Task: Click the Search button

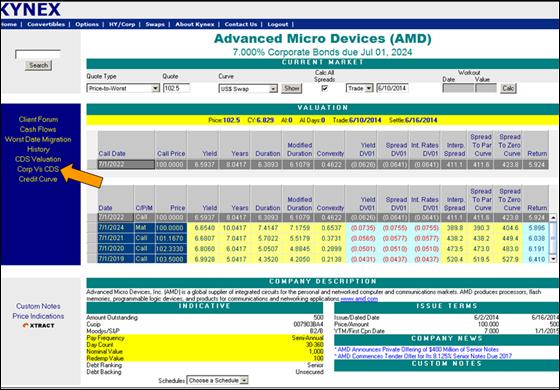Action: [x=38, y=65]
